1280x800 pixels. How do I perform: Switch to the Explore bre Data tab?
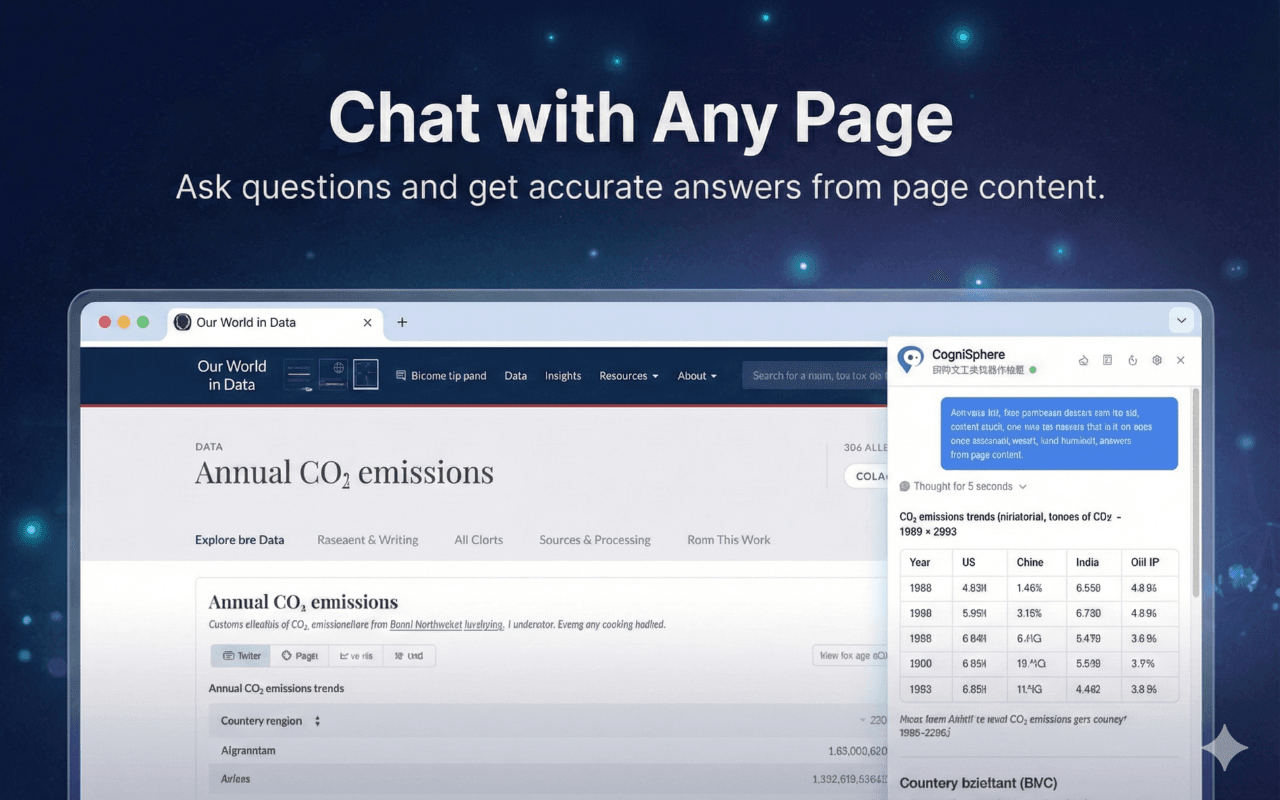pos(239,540)
